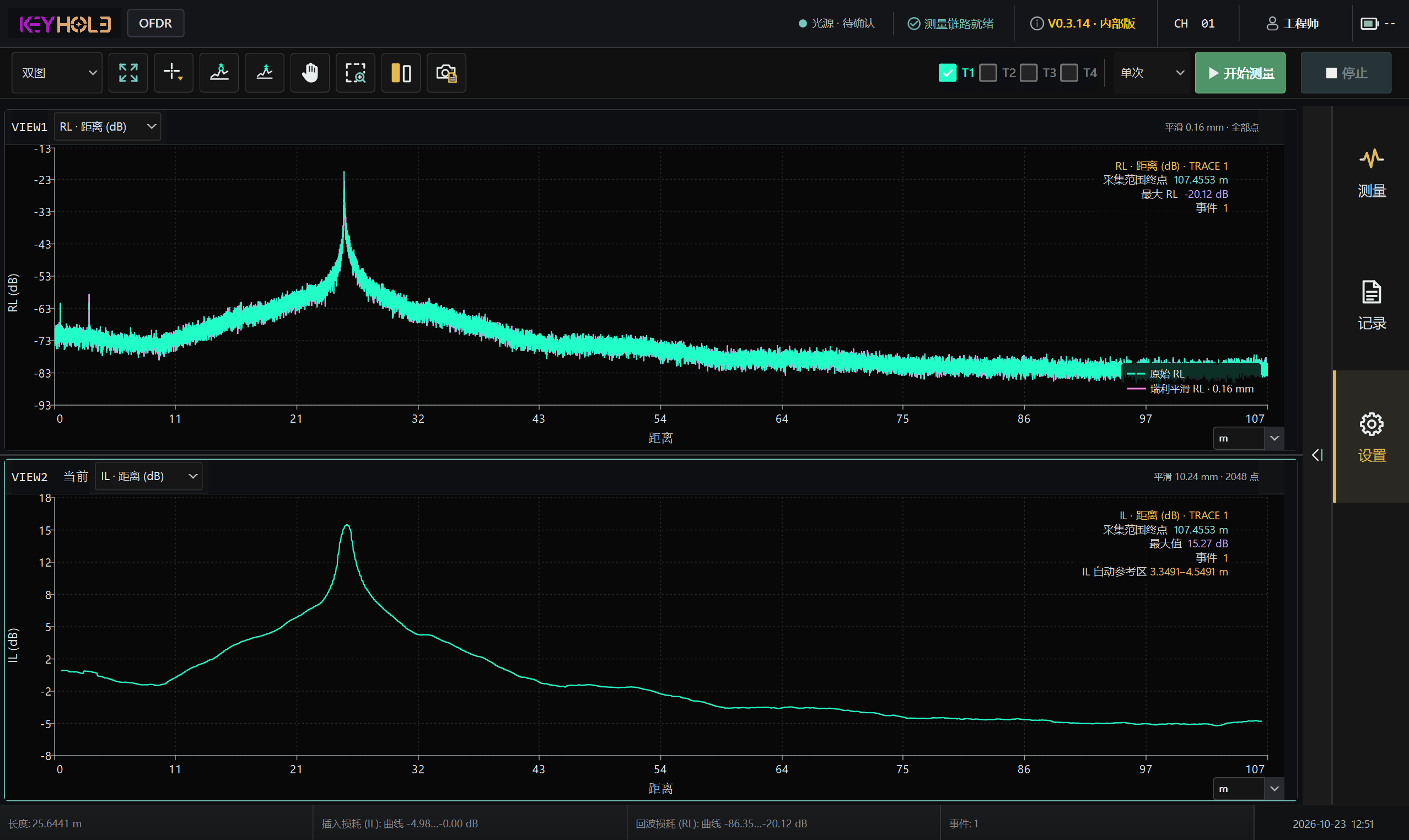Click the 事件: 1 status bar entry

964,823
